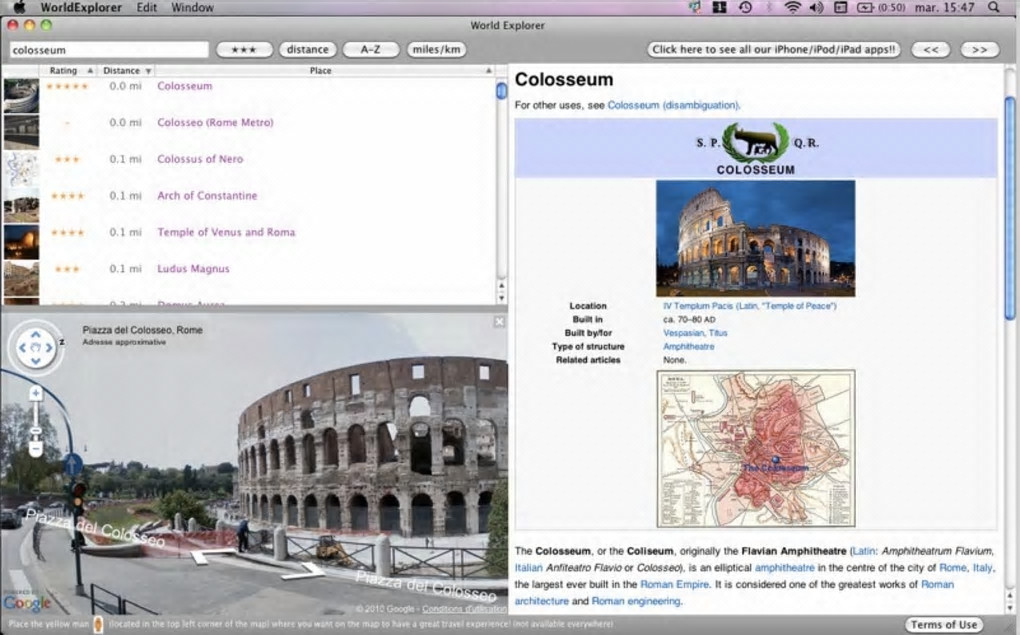Sort results with the distance button
Image resolution: width=1020 pixels, height=635 pixels.
308,49
